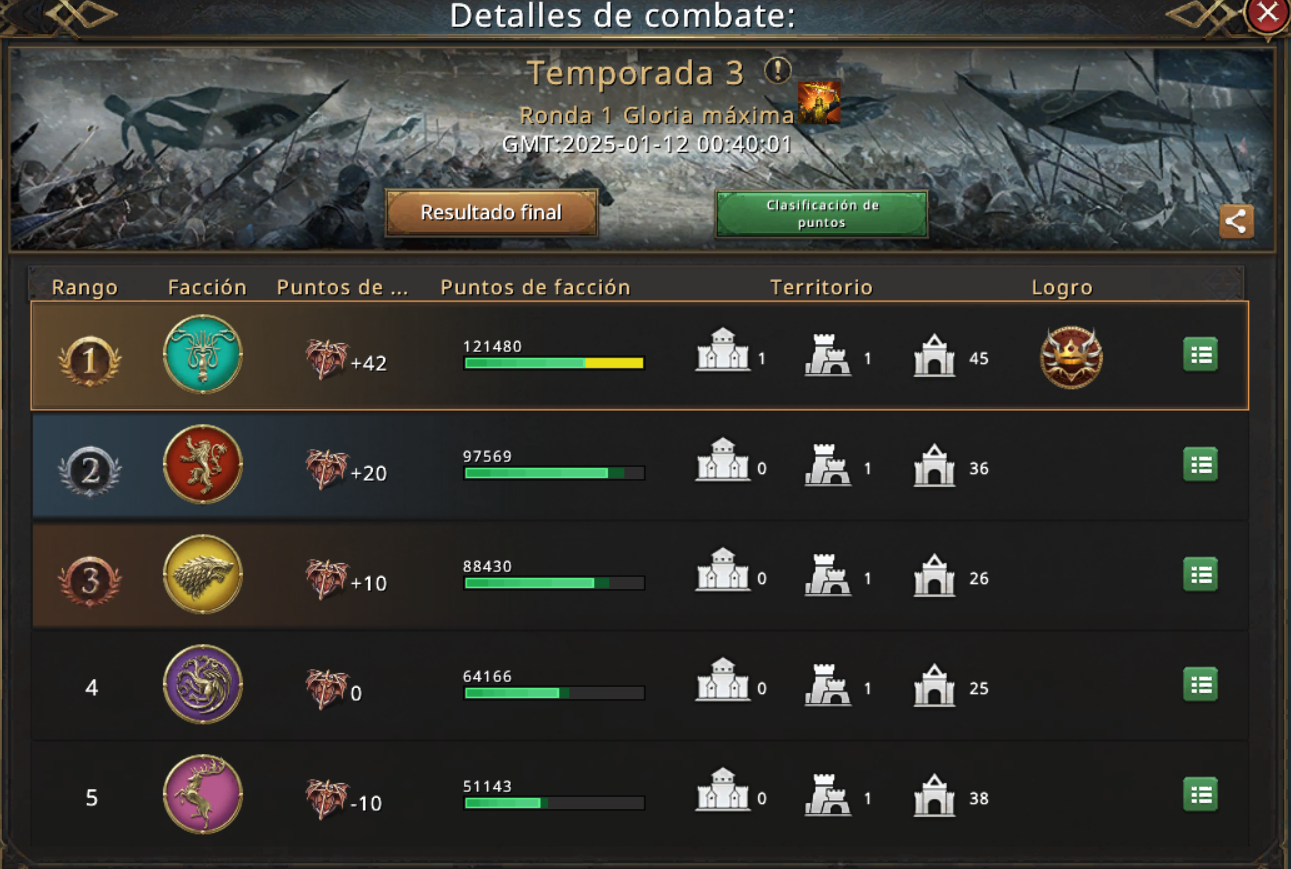Select the red lion faction emblem
The height and width of the screenshot is (869, 1291).
tap(203, 465)
